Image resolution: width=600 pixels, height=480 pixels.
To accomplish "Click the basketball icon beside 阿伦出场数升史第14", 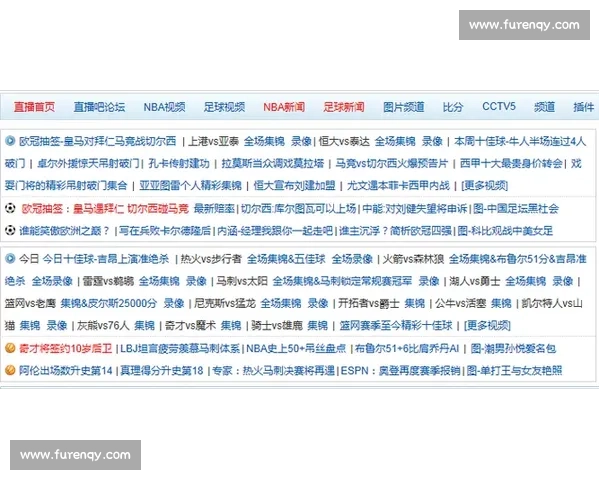I will click(x=10, y=371).
